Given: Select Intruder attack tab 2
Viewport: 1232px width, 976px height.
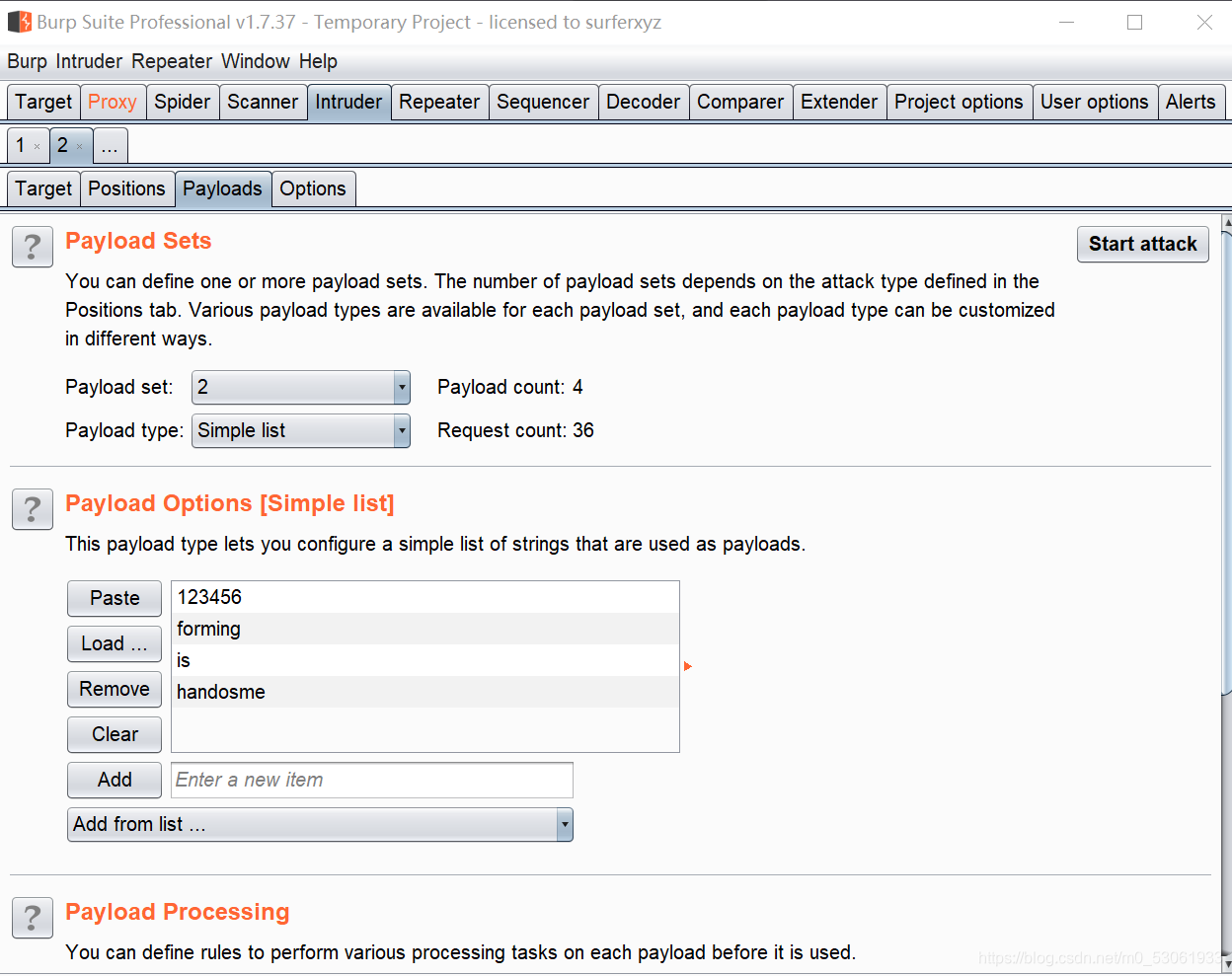Looking at the screenshot, I should 62,145.
